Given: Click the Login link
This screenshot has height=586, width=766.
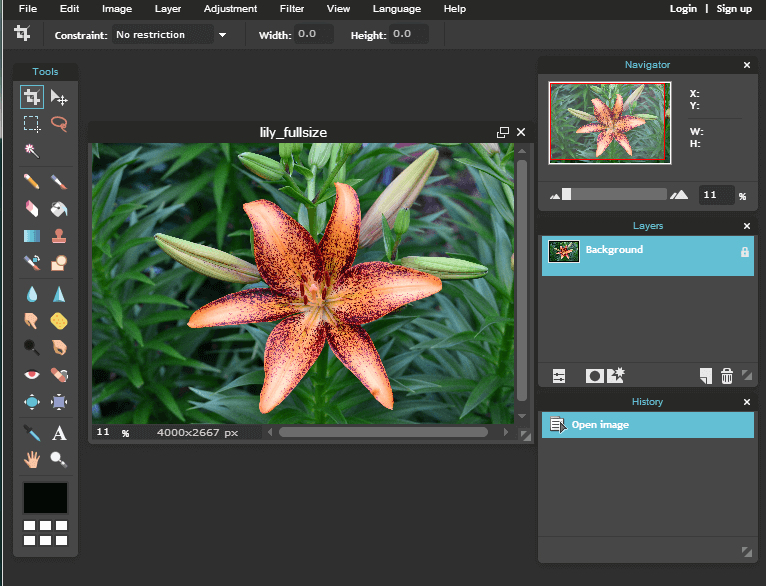Looking at the screenshot, I should (683, 9).
